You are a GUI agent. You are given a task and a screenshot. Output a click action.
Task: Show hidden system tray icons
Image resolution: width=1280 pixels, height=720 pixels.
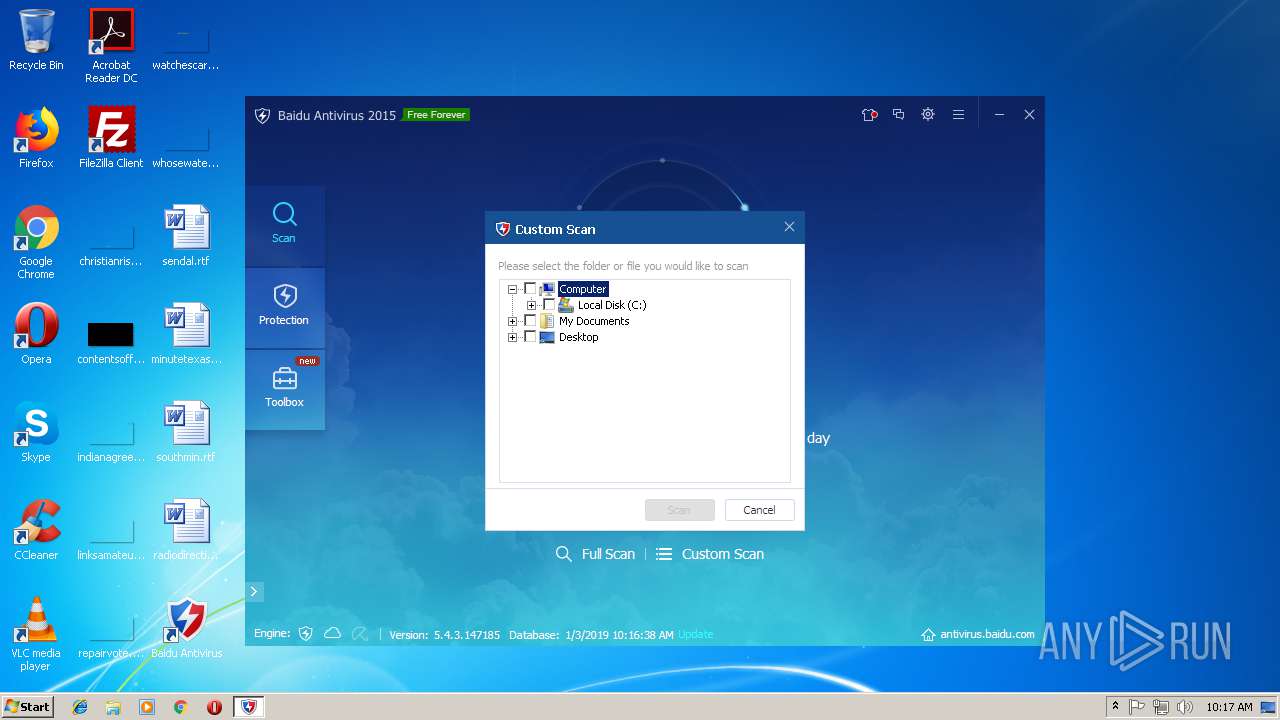[1115, 707]
